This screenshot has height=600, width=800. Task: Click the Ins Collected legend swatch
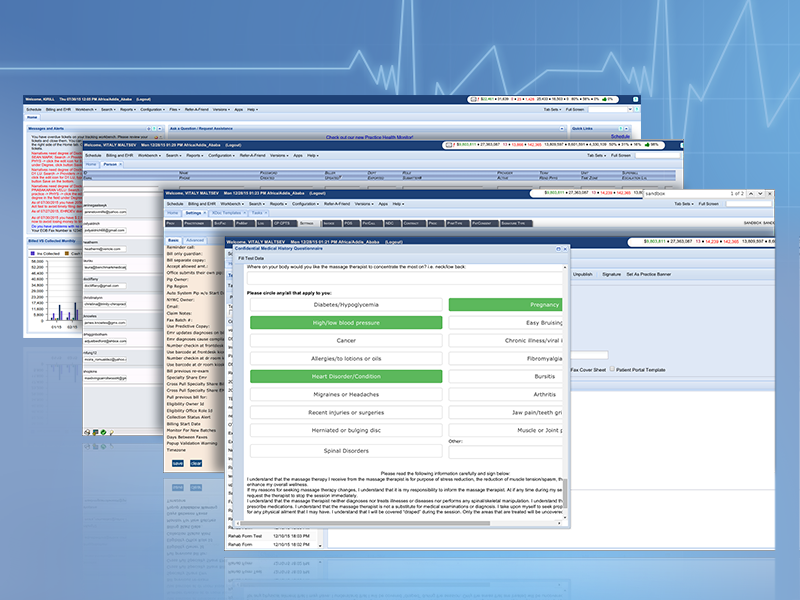pyautogui.click(x=33, y=253)
